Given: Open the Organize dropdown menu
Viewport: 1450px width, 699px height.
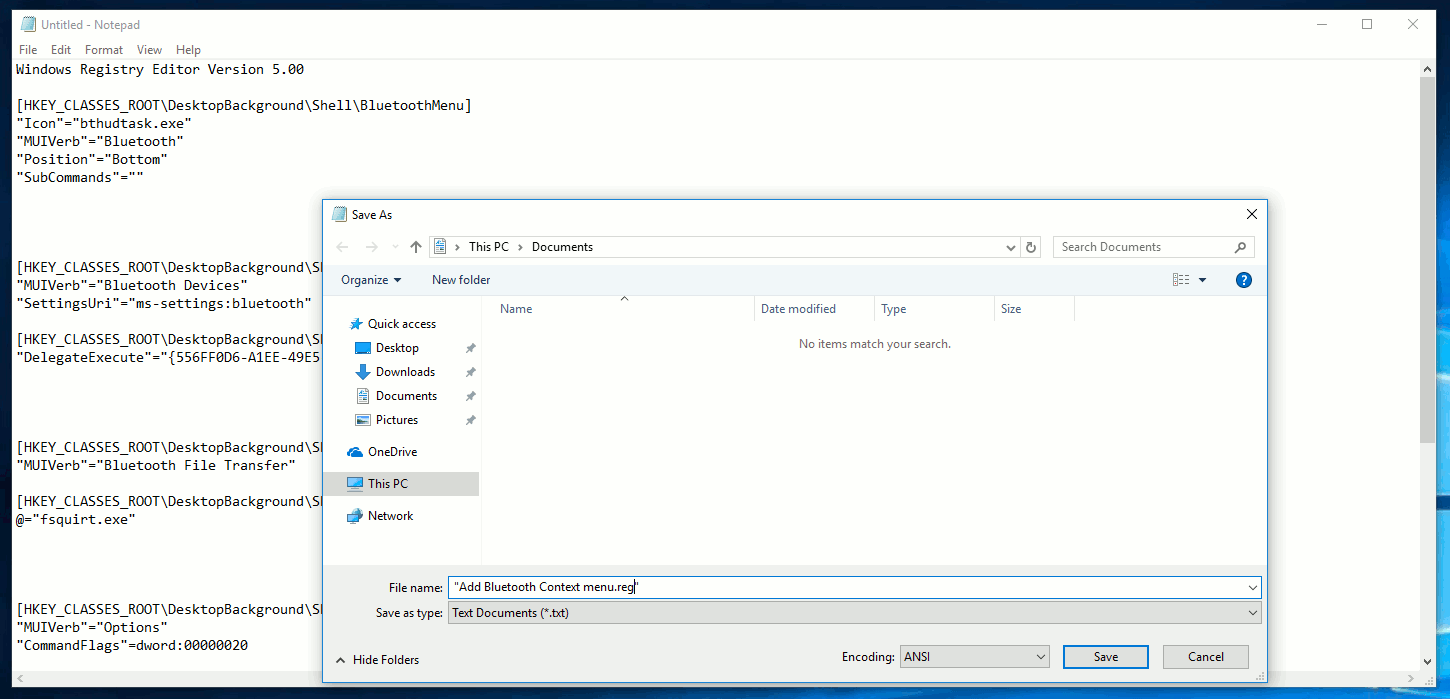Looking at the screenshot, I should click(x=371, y=280).
